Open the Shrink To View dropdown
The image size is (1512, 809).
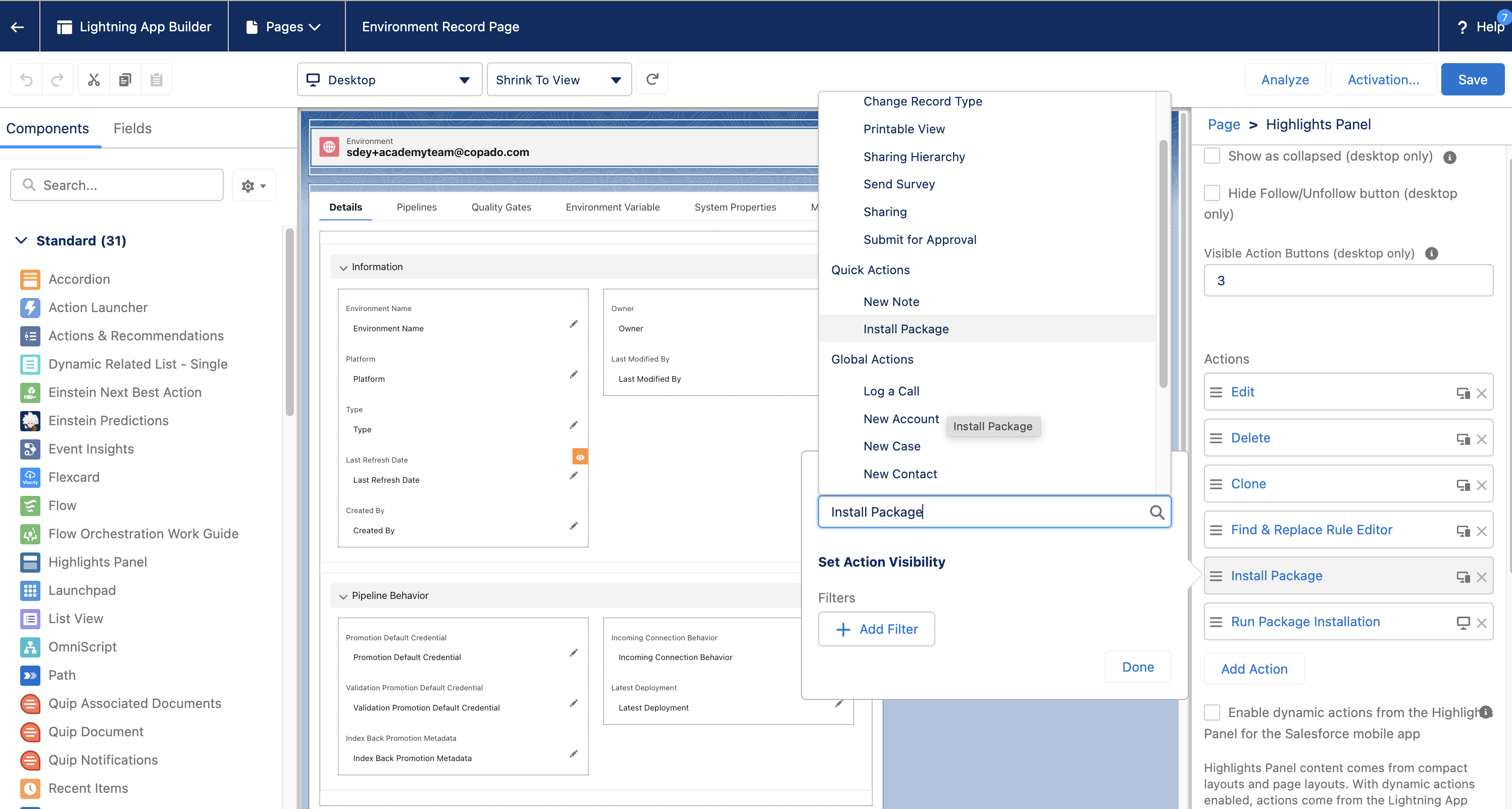click(559, 79)
